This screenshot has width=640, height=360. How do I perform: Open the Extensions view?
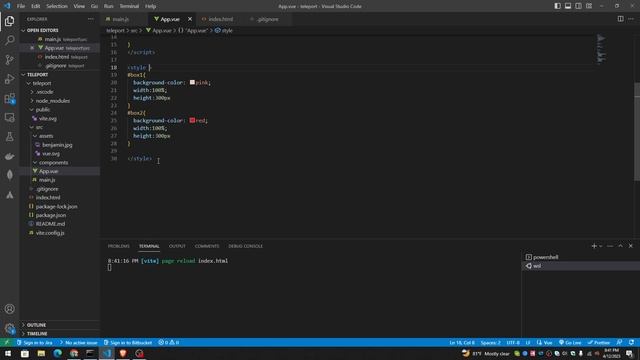pyautogui.click(x=9, y=98)
